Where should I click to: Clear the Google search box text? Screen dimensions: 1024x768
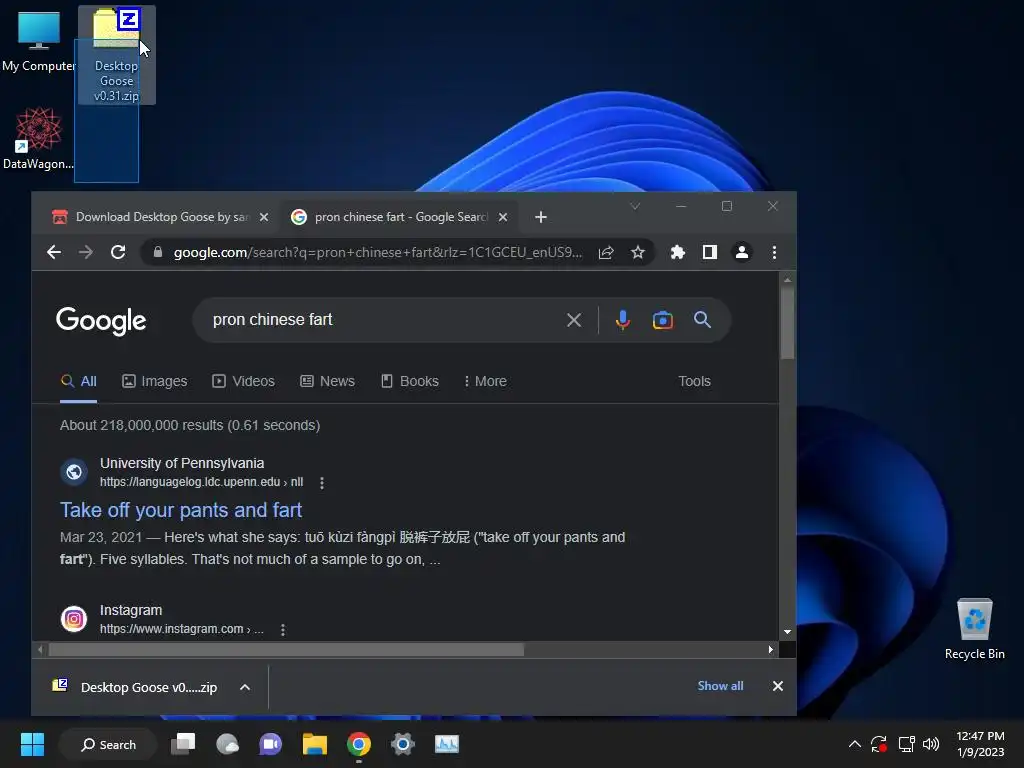pos(574,320)
